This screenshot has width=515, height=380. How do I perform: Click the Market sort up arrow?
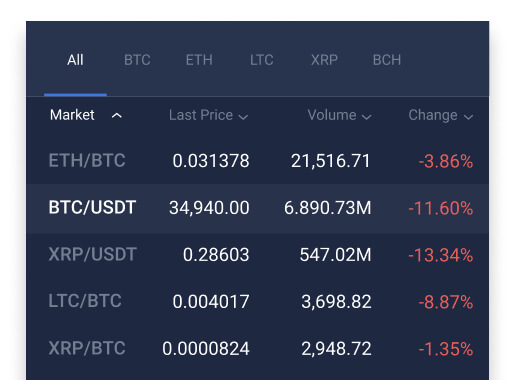(x=116, y=116)
